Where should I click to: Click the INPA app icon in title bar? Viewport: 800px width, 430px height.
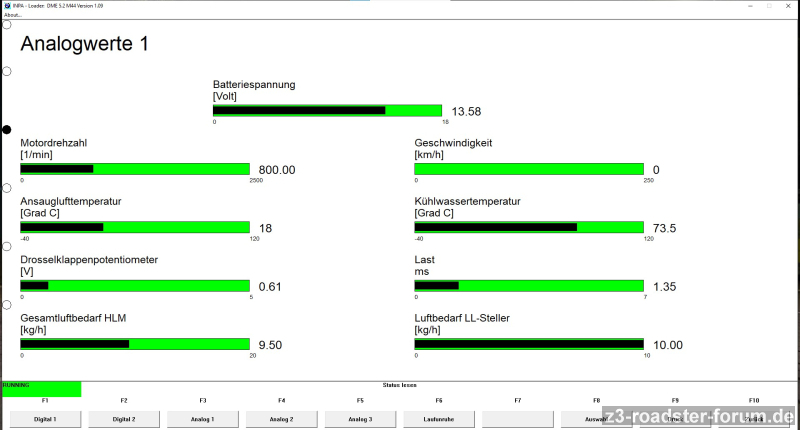(8, 5)
